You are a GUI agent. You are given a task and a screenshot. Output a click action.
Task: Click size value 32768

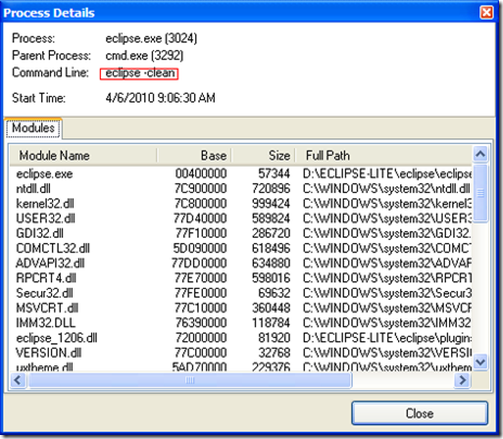point(274,353)
